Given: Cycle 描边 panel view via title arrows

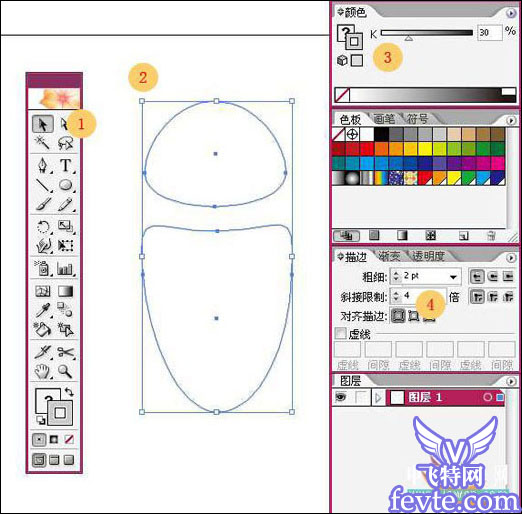Looking at the screenshot, I should 340,257.
